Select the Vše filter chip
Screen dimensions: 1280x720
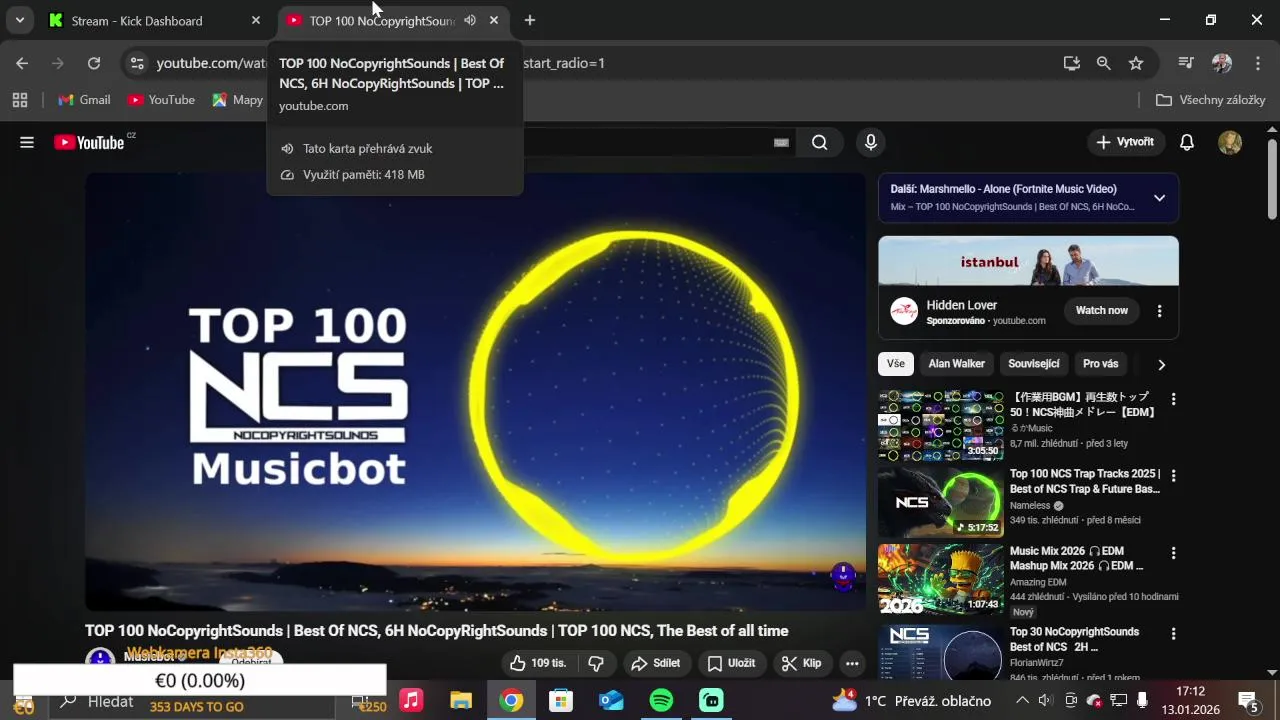tap(896, 364)
